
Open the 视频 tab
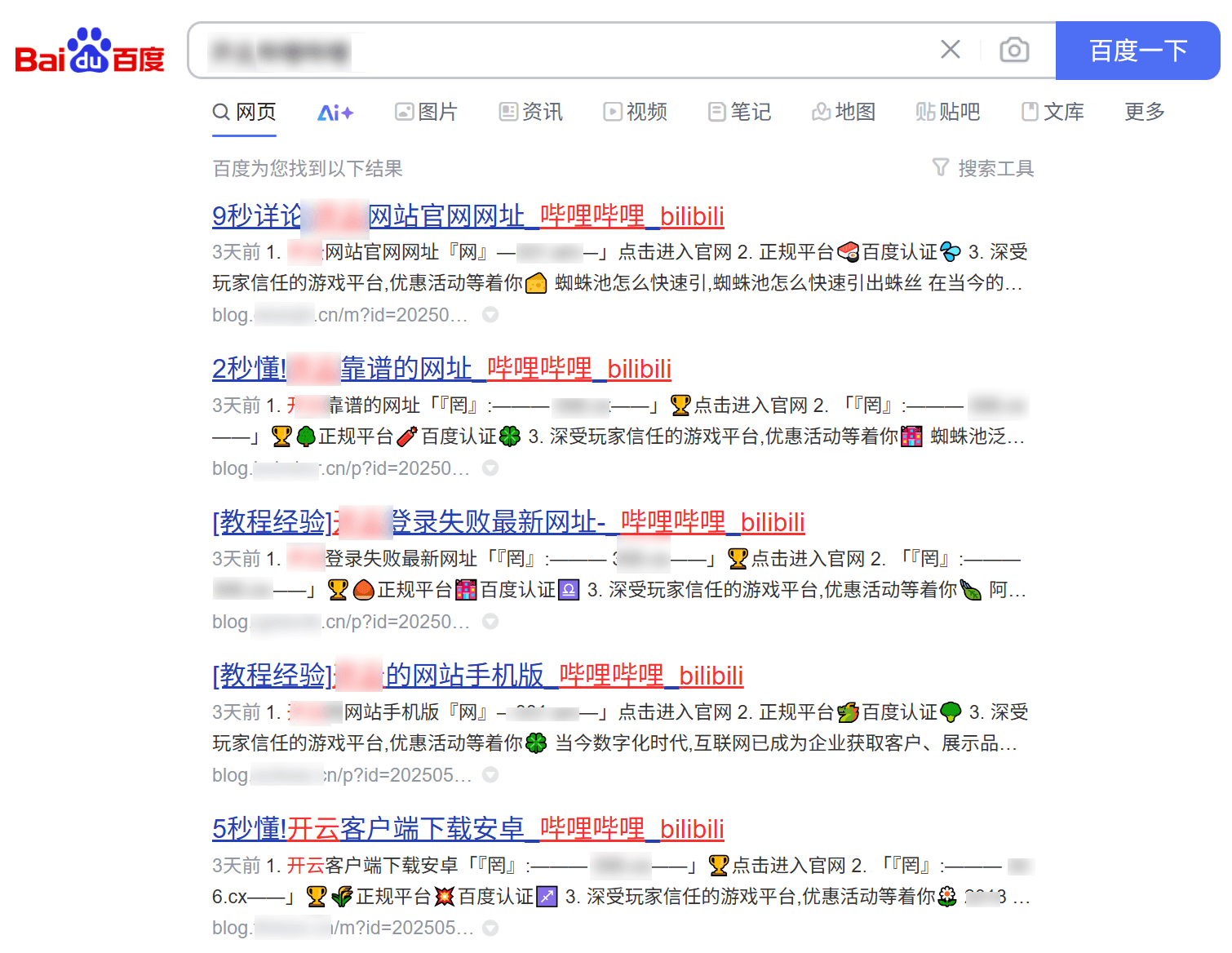tap(636, 112)
